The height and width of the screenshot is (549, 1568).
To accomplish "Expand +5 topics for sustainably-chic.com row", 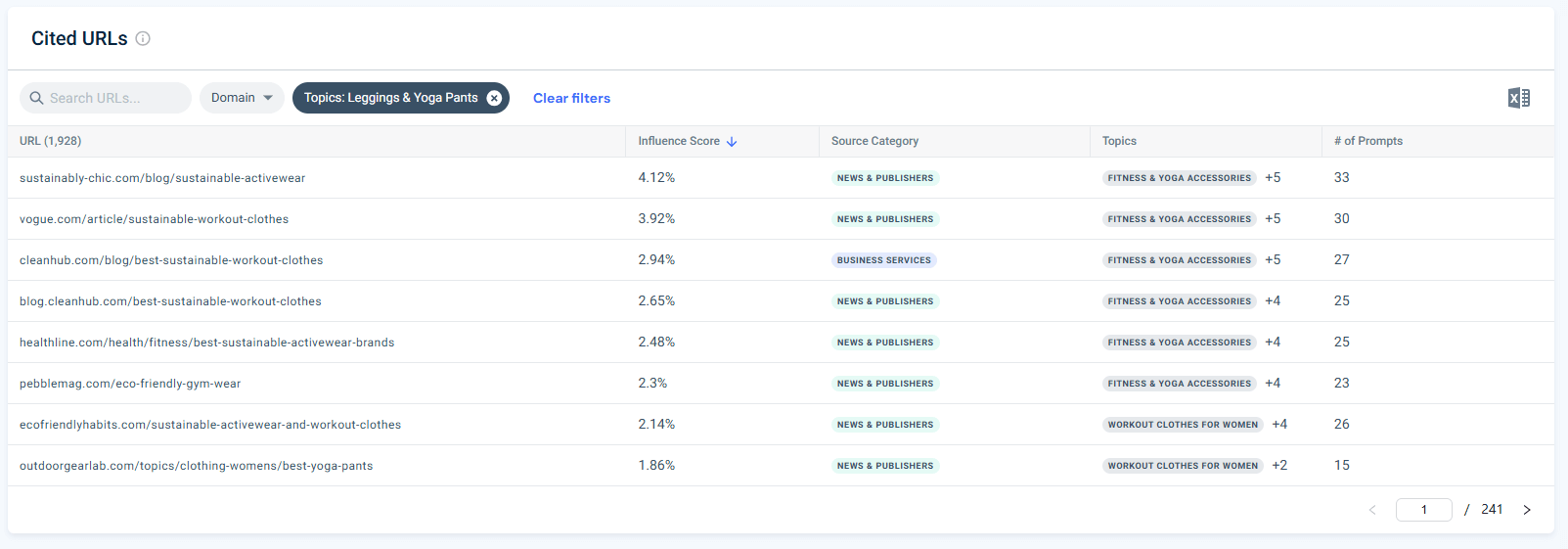I will pyautogui.click(x=1273, y=178).
